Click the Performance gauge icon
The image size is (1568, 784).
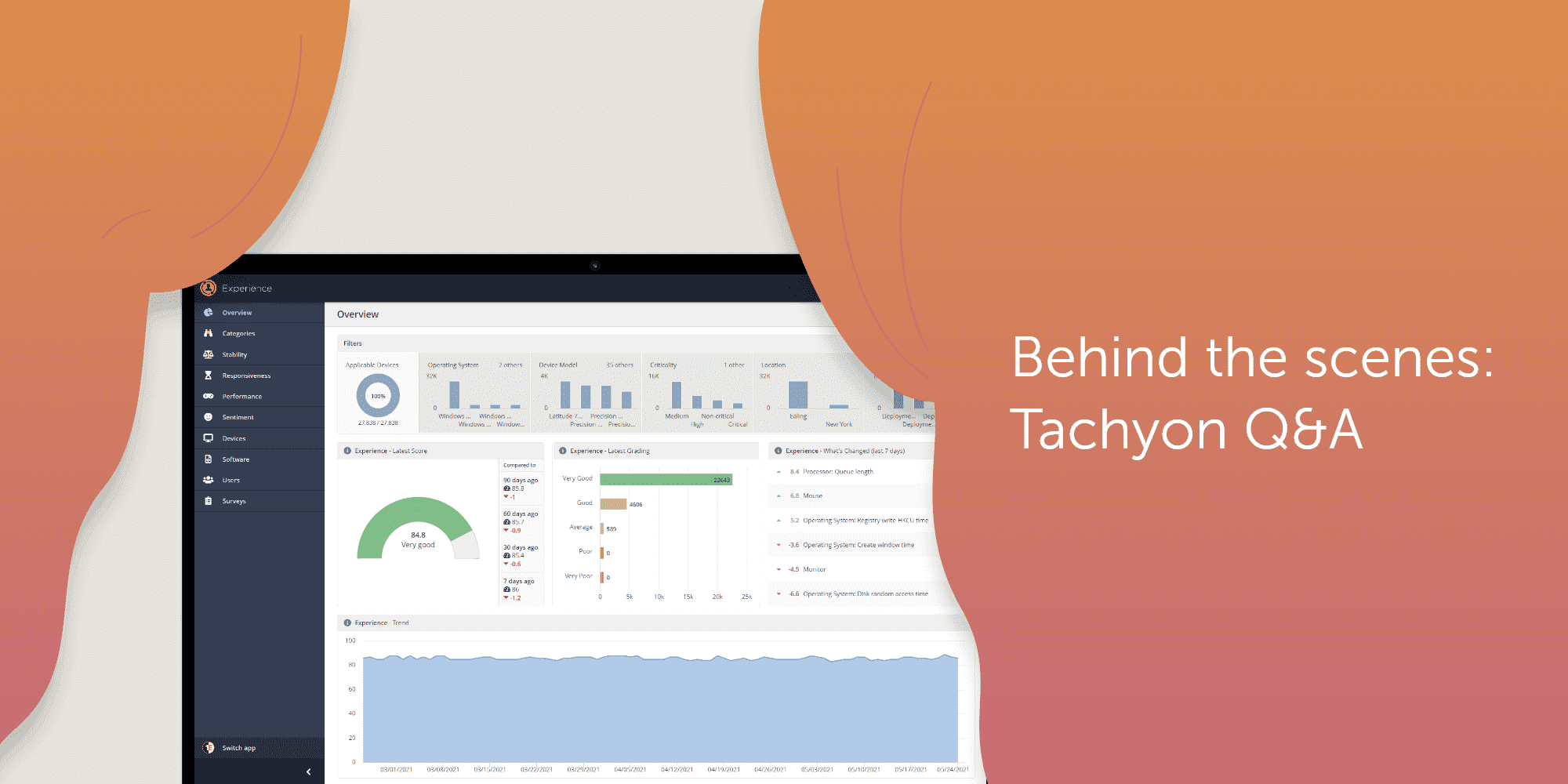[x=209, y=396]
